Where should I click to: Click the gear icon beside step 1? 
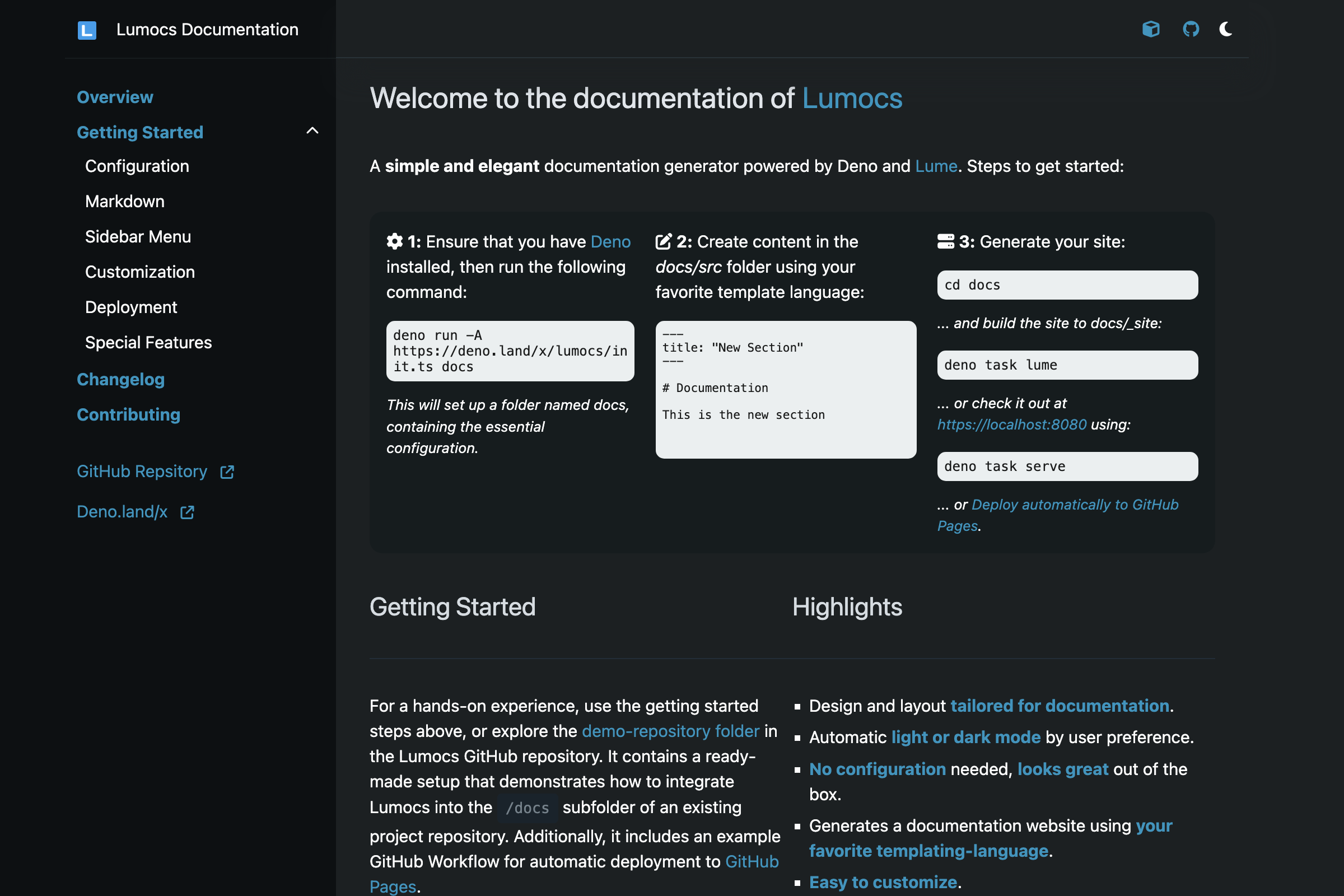[x=394, y=242]
